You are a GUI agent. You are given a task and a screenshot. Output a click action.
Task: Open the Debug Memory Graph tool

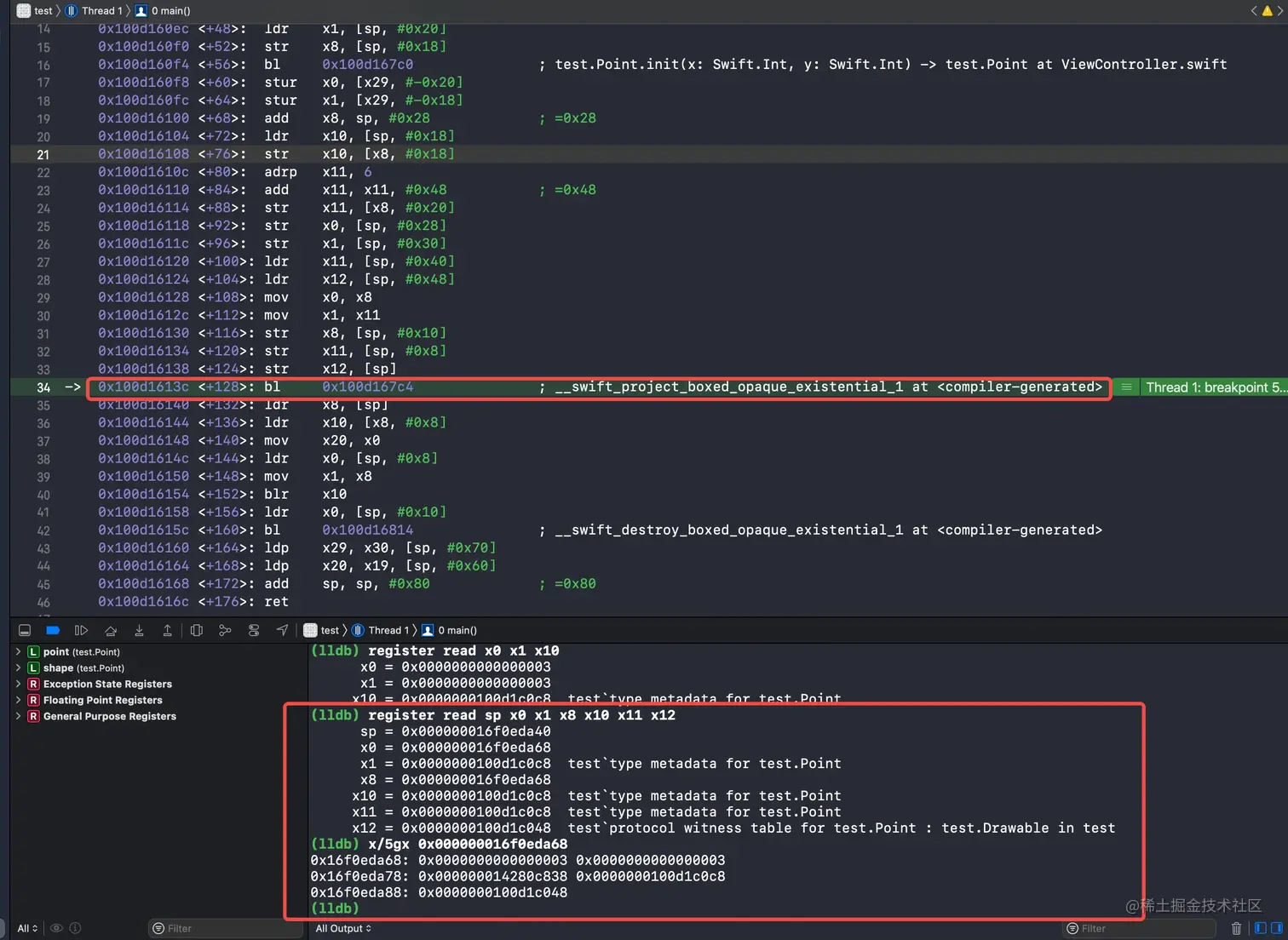pyautogui.click(x=225, y=630)
